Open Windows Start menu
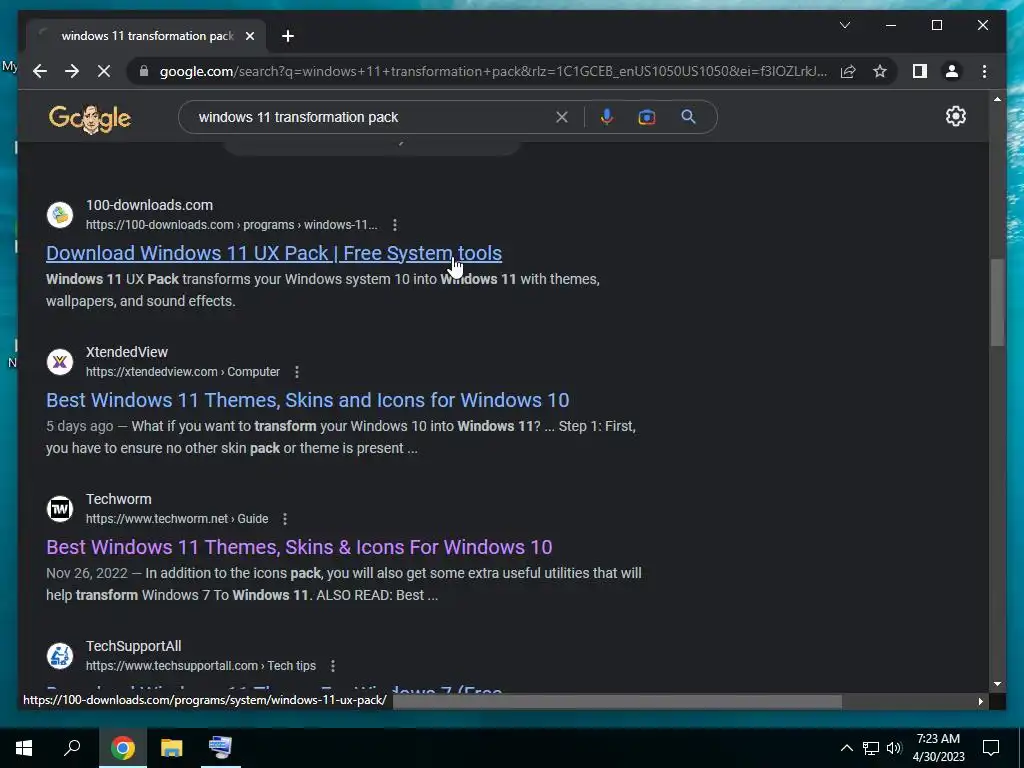 point(24,748)
